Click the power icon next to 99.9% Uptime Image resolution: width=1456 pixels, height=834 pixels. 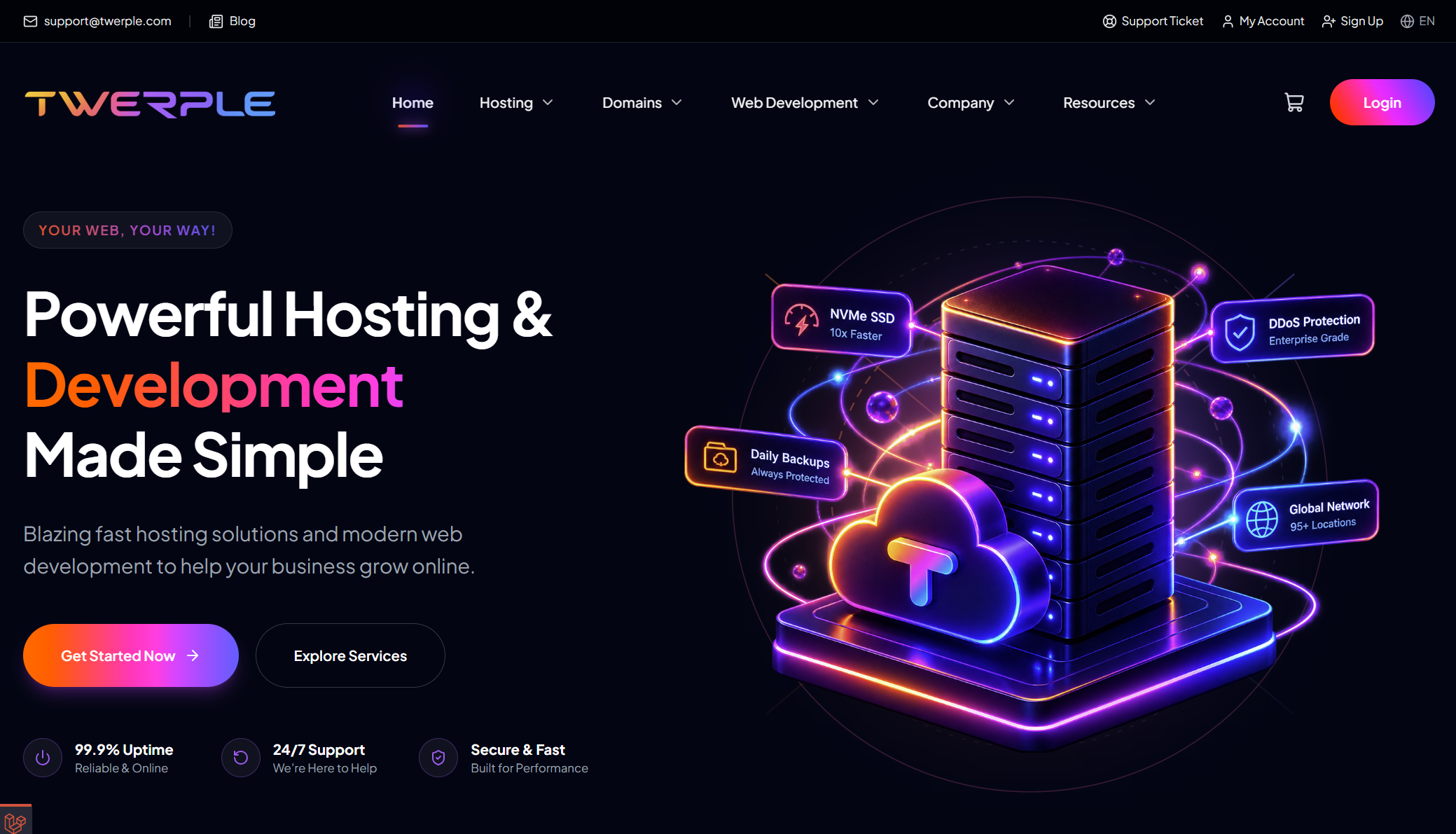(43, 758)
